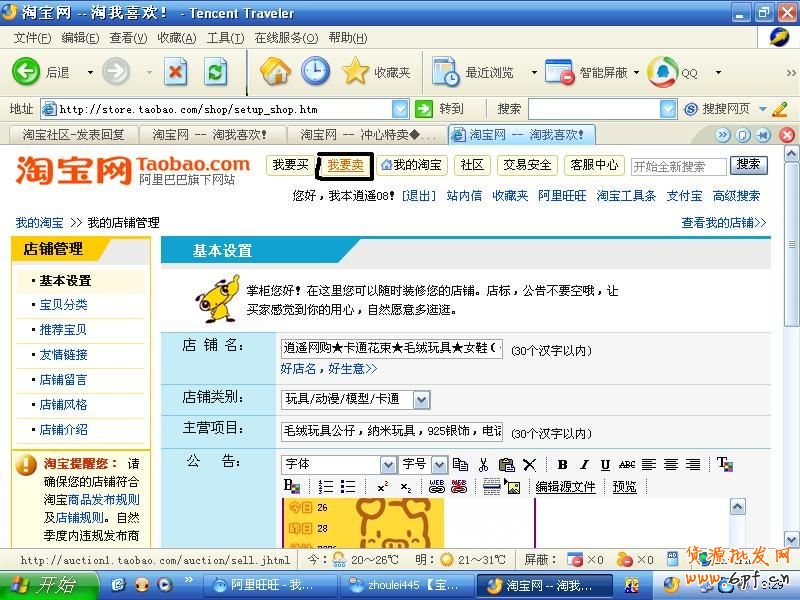Click the Taobao 开始全新搜索 search field
Viewport: 800px width, 600px height.
tap(679, 166)
